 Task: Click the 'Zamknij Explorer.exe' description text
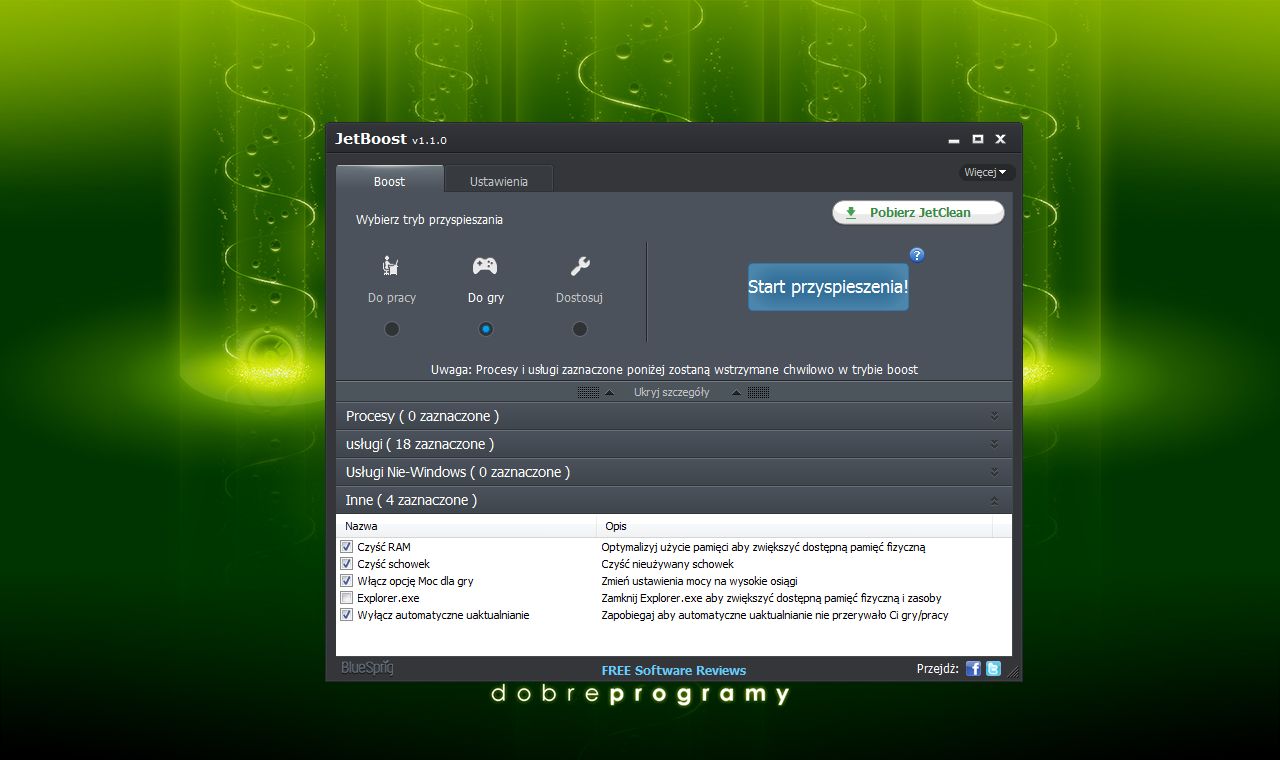[x=771, y=598]
